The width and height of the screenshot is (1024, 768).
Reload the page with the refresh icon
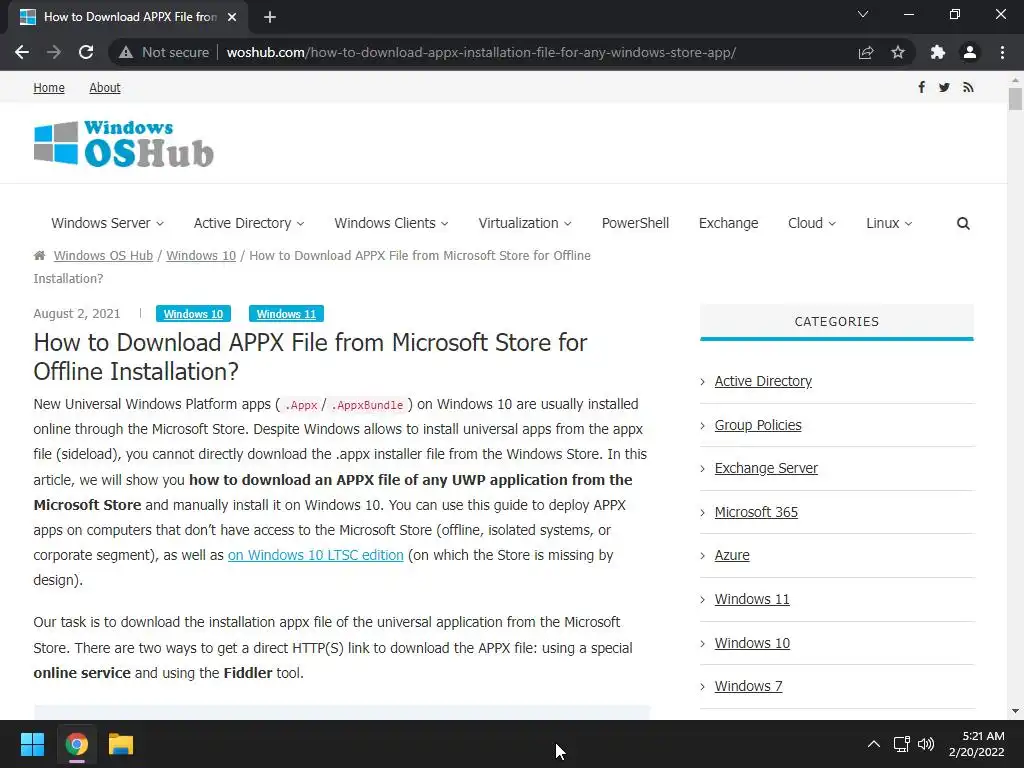(x=86, y=52)
